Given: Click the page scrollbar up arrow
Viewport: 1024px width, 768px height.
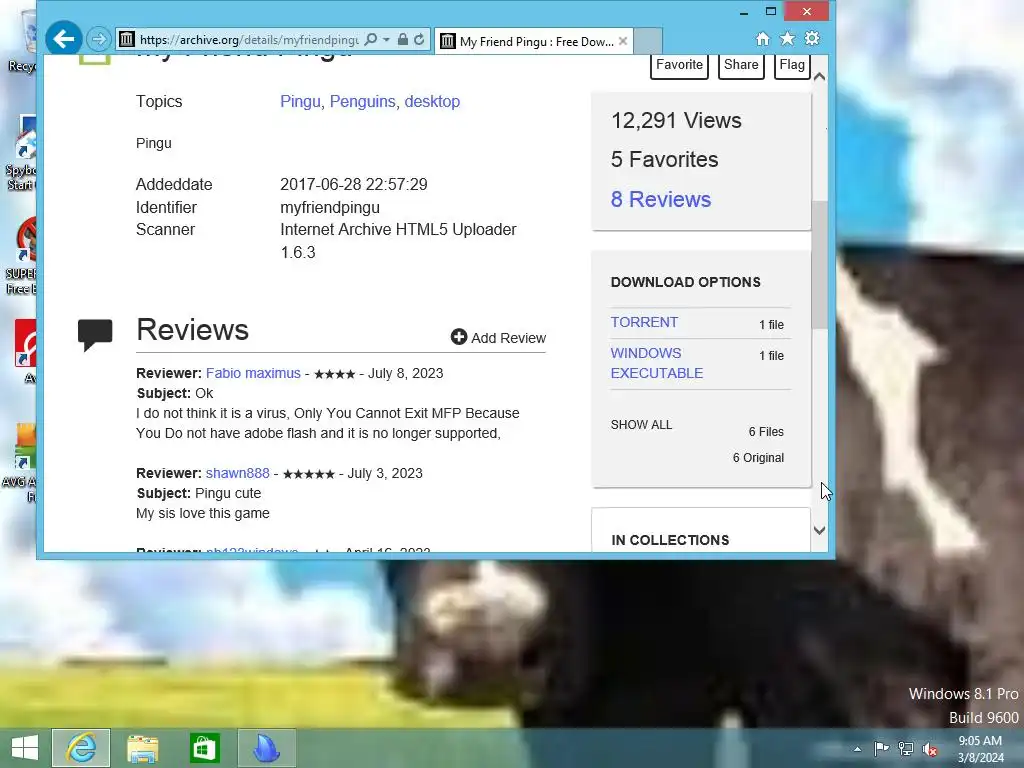Looking at the screenshot, I should tap(820, 77).
